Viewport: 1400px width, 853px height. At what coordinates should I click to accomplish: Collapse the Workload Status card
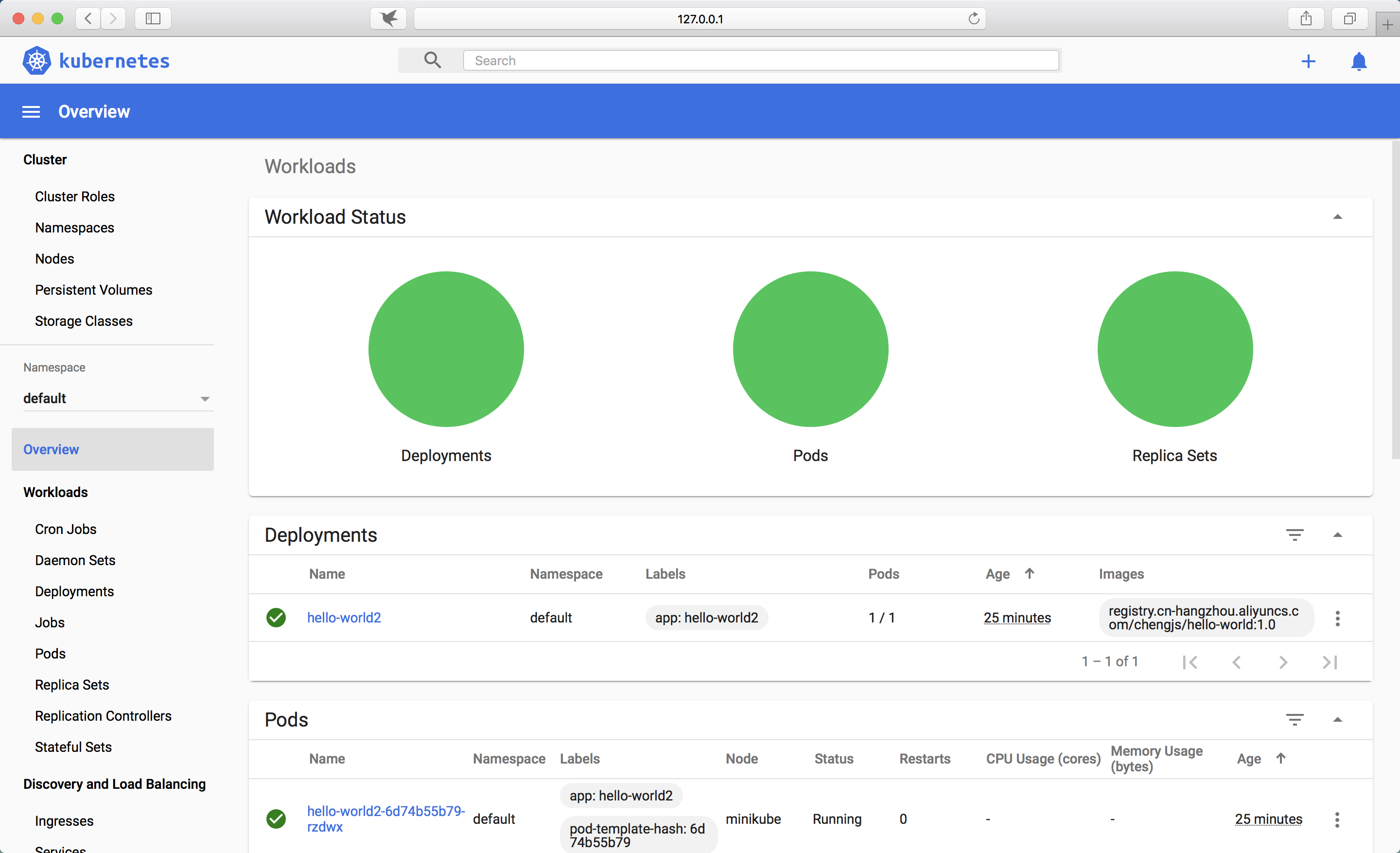(1337, 217)
